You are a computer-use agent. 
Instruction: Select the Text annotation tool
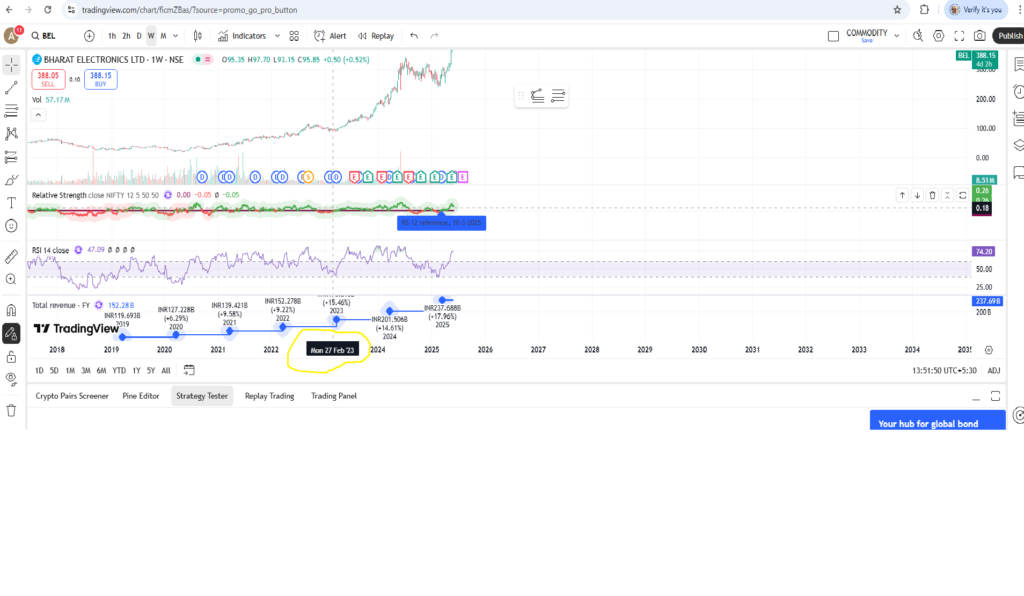(x=11, y=203)
